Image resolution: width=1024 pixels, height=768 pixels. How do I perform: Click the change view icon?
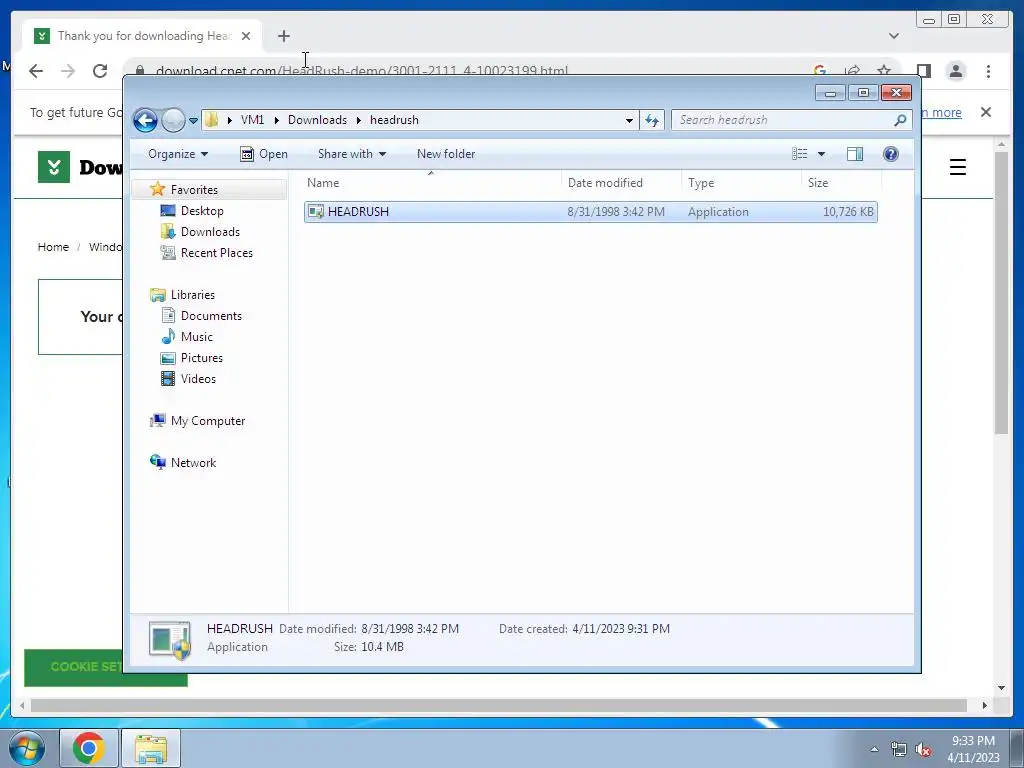click(x=800, y=154)
